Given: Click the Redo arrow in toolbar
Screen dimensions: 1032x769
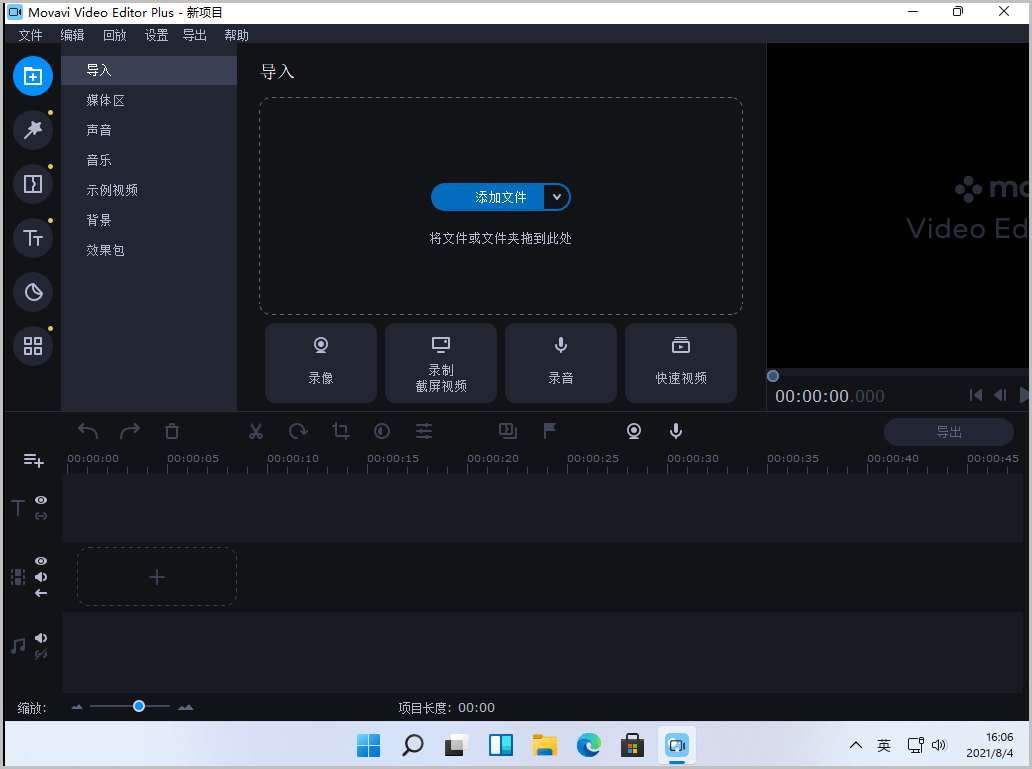Looking at the screenshot, I should pyautogui.click(x=130, y=431).
